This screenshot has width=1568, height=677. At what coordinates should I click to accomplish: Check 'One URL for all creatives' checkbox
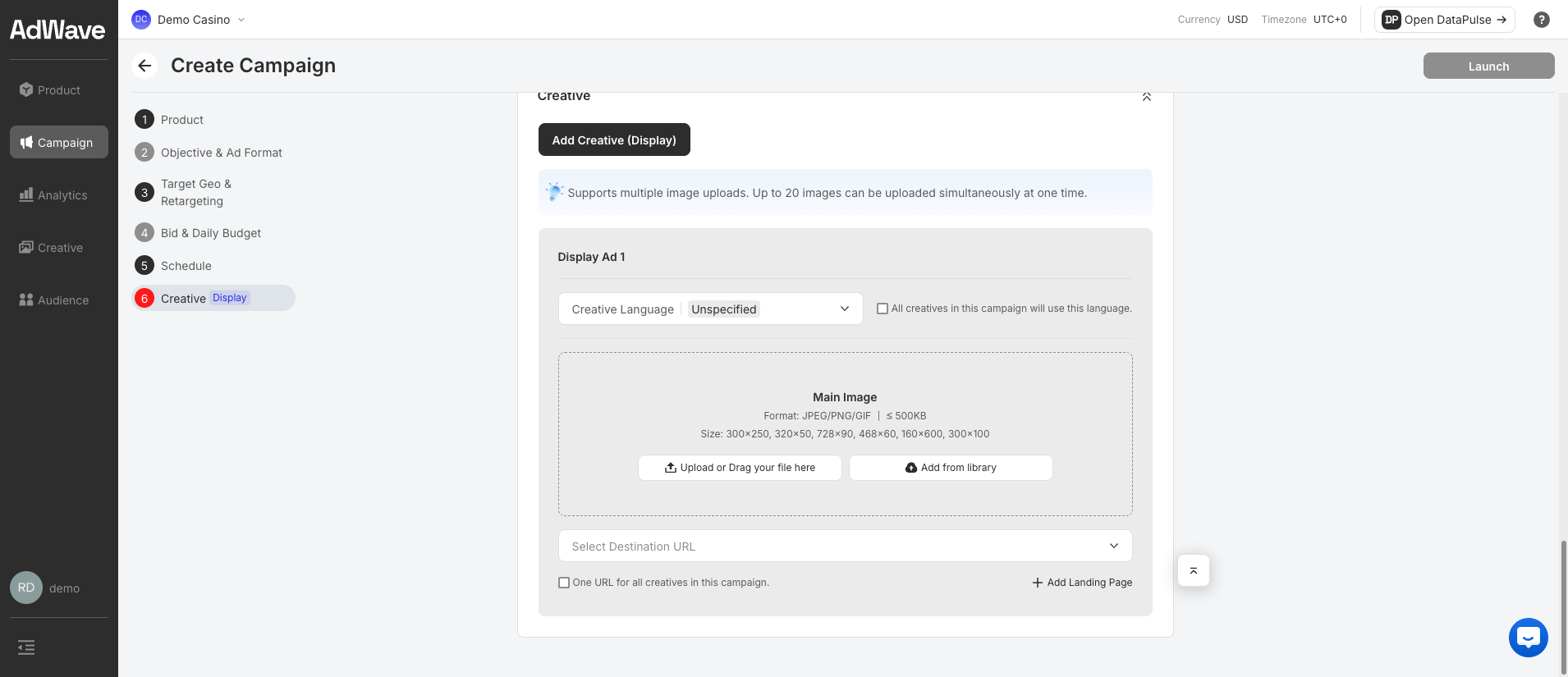[x=564, y=583]
